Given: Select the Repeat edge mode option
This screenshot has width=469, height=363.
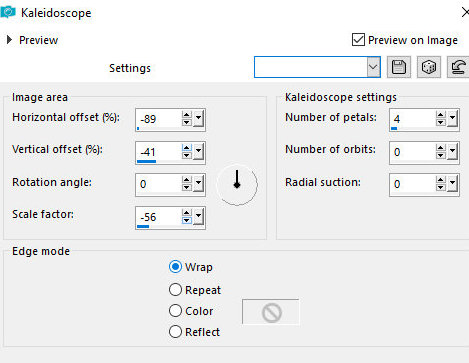Looking at the screenshot, I should [175, 290].
